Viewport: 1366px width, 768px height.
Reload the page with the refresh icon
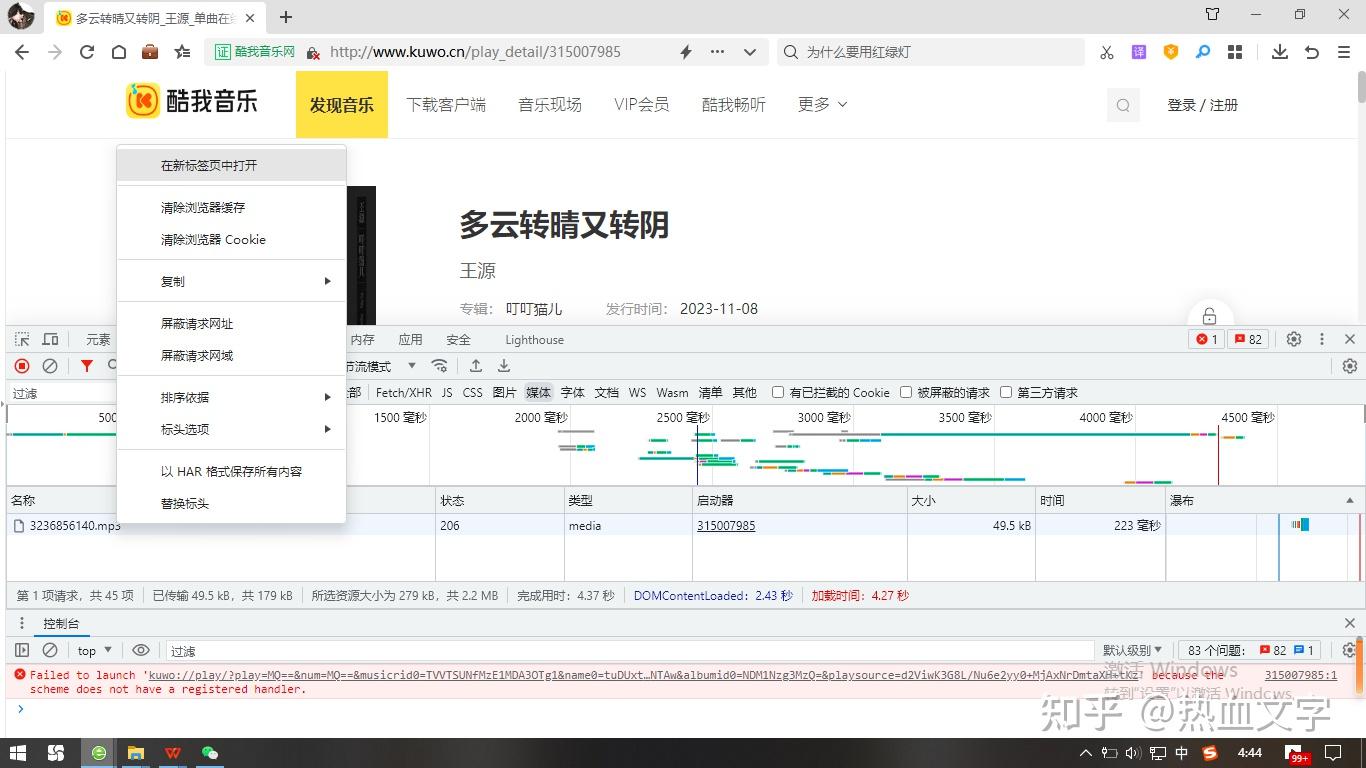point(87,52)
